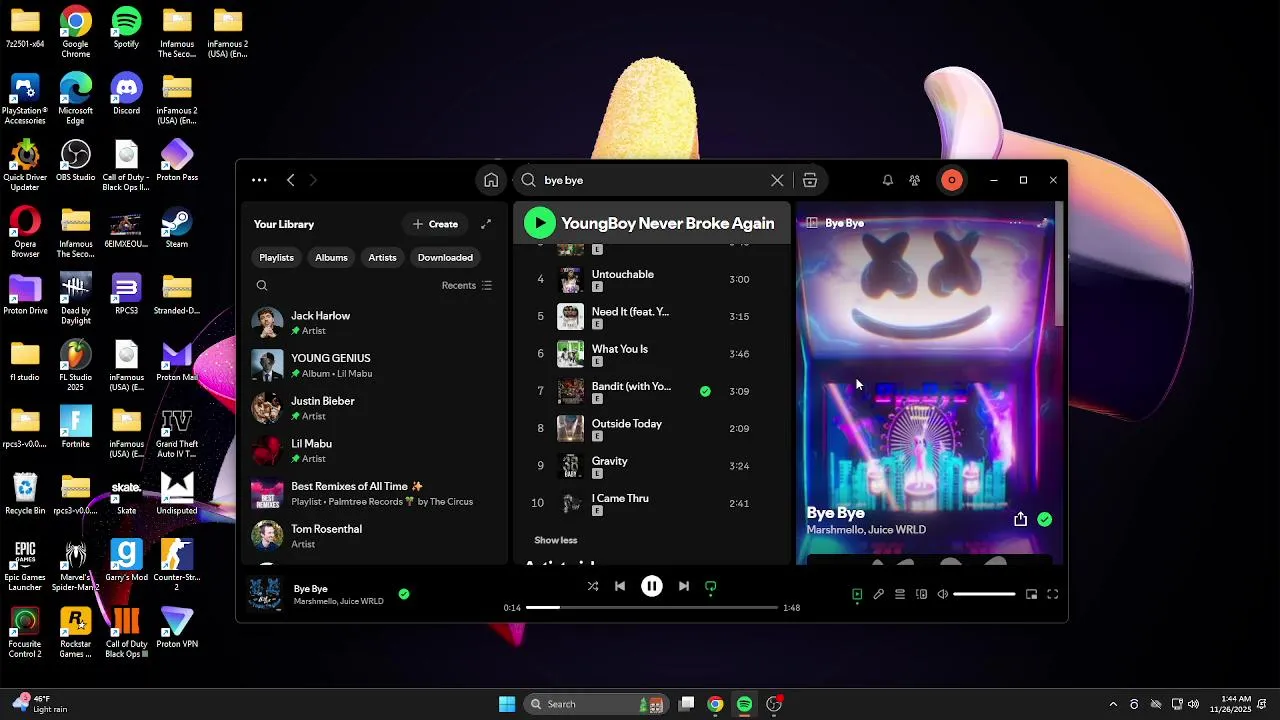Click the now playing album art thumbnail

click(x=265, y=594)
